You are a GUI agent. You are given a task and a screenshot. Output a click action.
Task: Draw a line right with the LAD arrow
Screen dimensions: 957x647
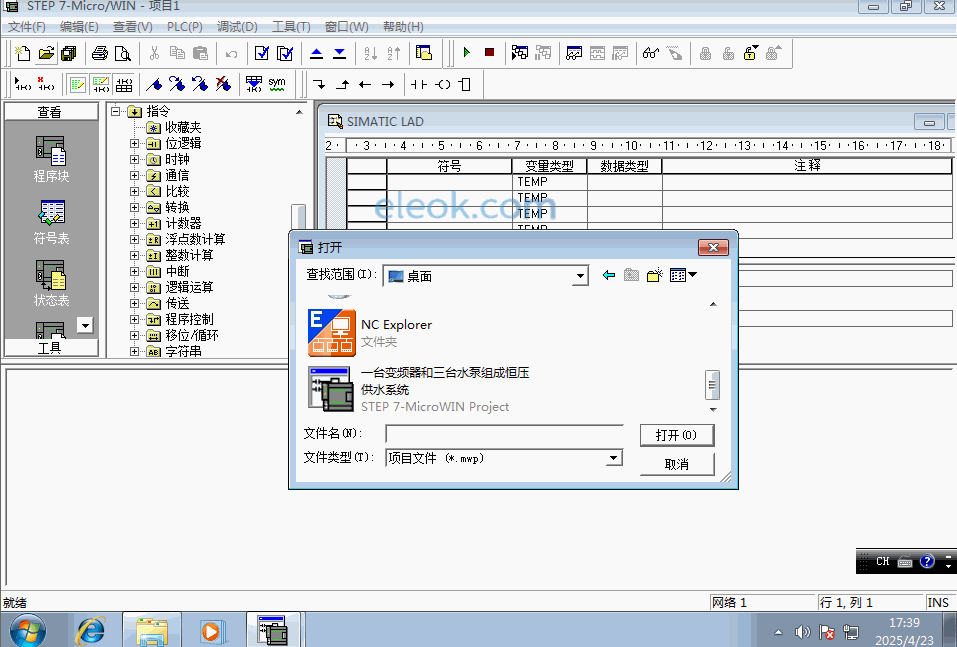[x=388, y=84]
